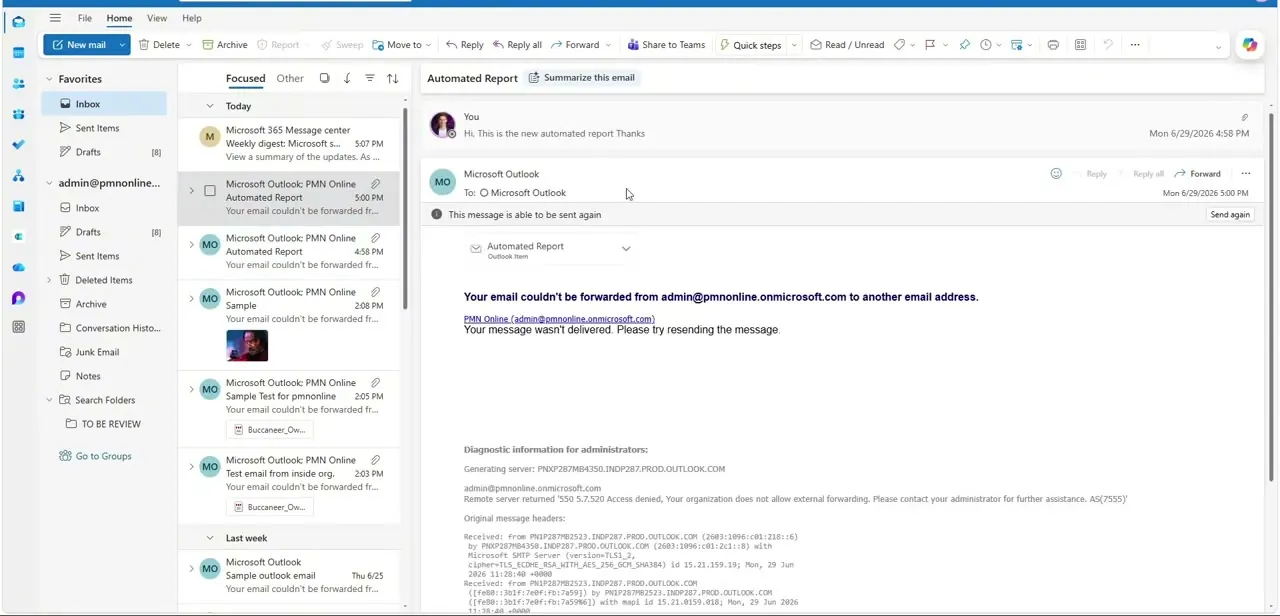1280x616 pixels.
Task: Click the Flag icon in the ribbon
Action: click(x=929, y=45)
